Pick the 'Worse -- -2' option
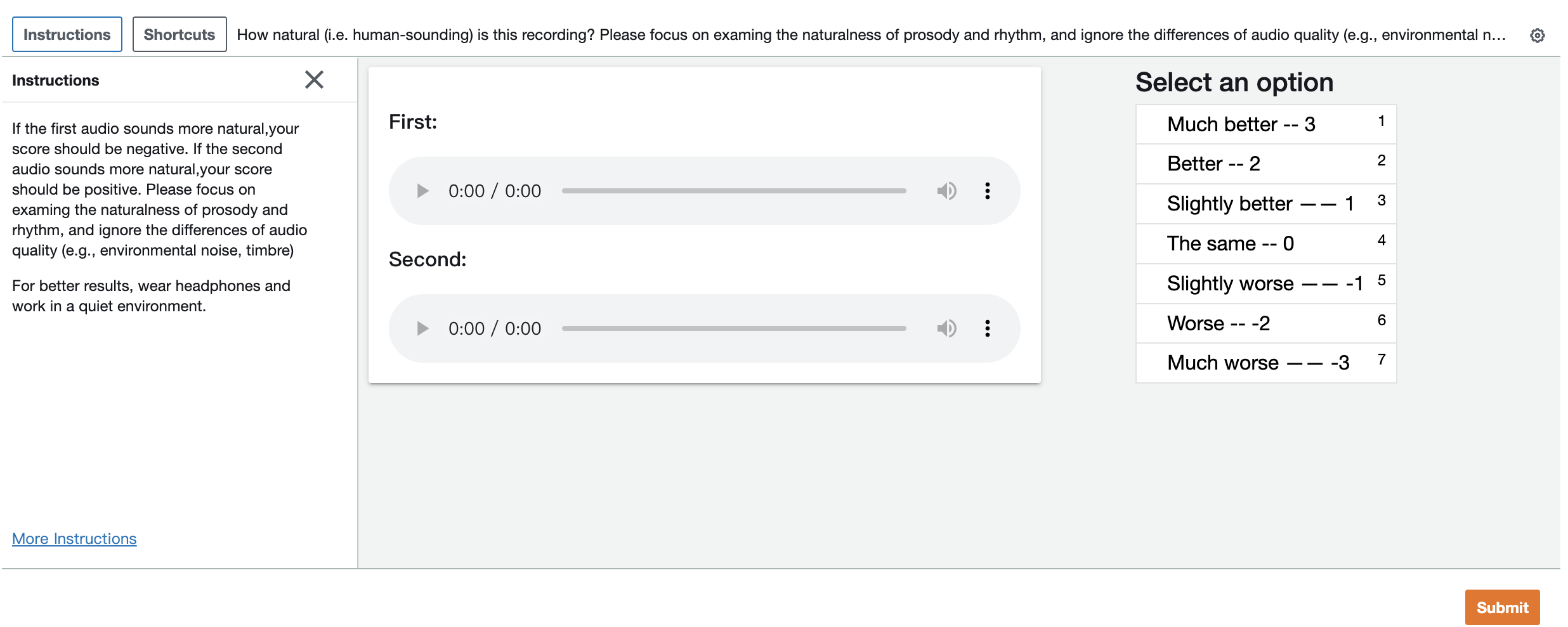This screenshot has height=627, width=1568. (1265, 324)
